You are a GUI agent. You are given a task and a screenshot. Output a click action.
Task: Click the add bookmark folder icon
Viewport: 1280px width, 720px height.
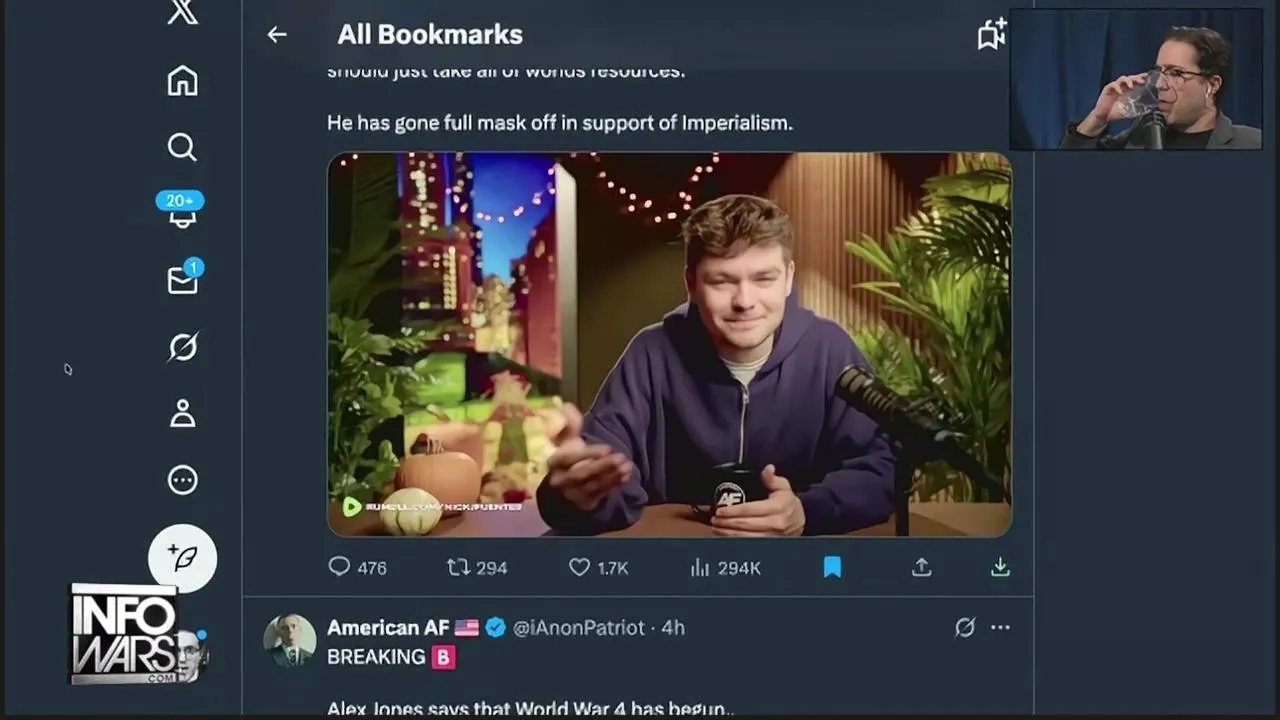991,34
